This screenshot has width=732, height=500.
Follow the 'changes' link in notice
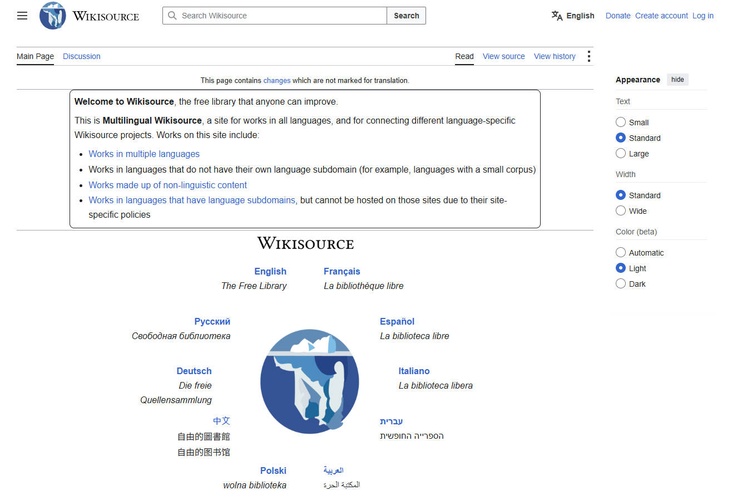(x=277, y=80)
